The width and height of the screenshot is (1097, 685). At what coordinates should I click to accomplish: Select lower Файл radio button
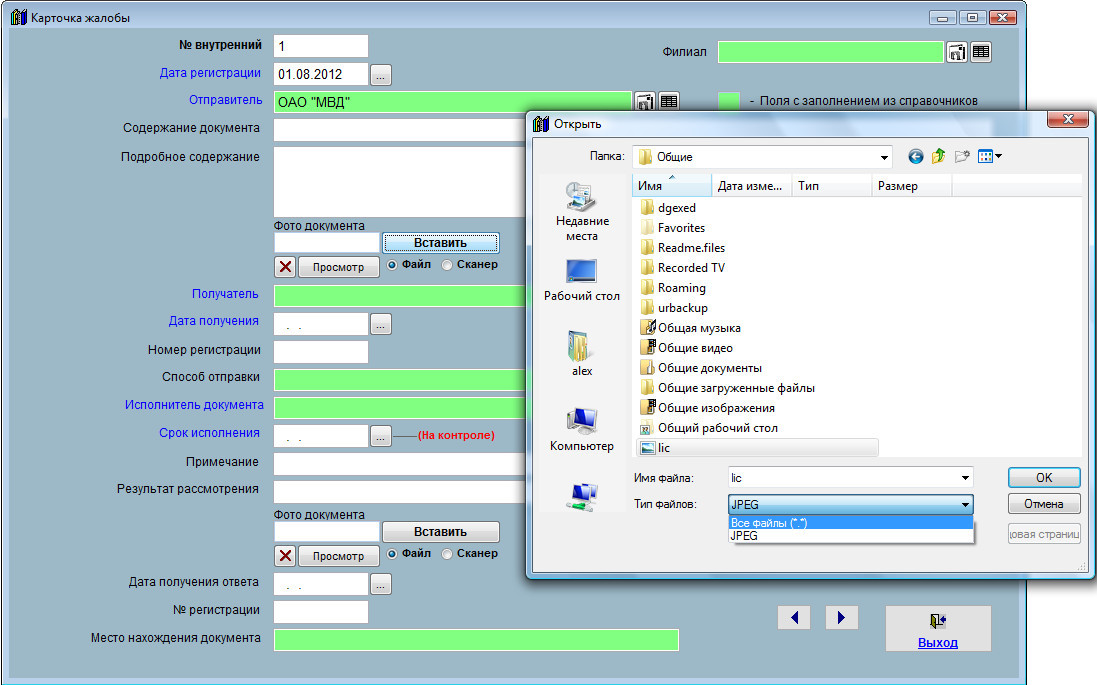(x=392, y=553)
